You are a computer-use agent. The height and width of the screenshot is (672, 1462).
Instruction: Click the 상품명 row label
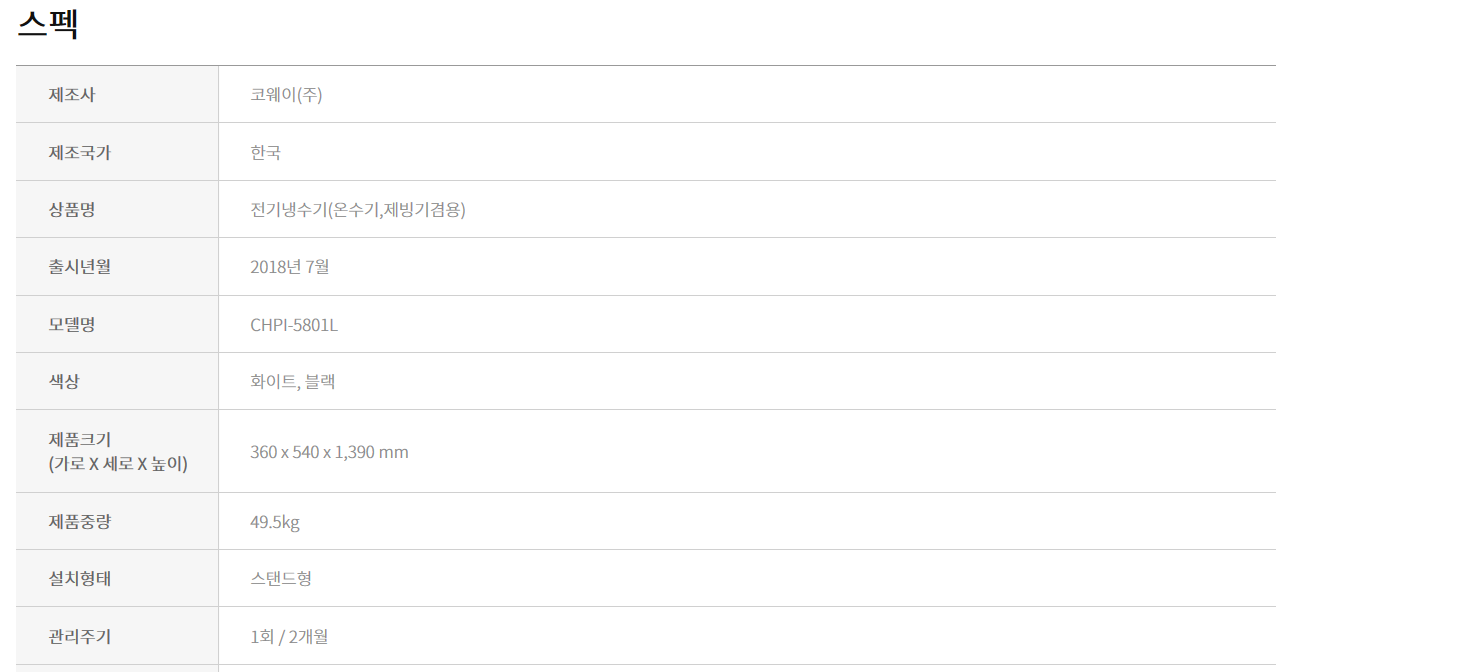(72, 210)
